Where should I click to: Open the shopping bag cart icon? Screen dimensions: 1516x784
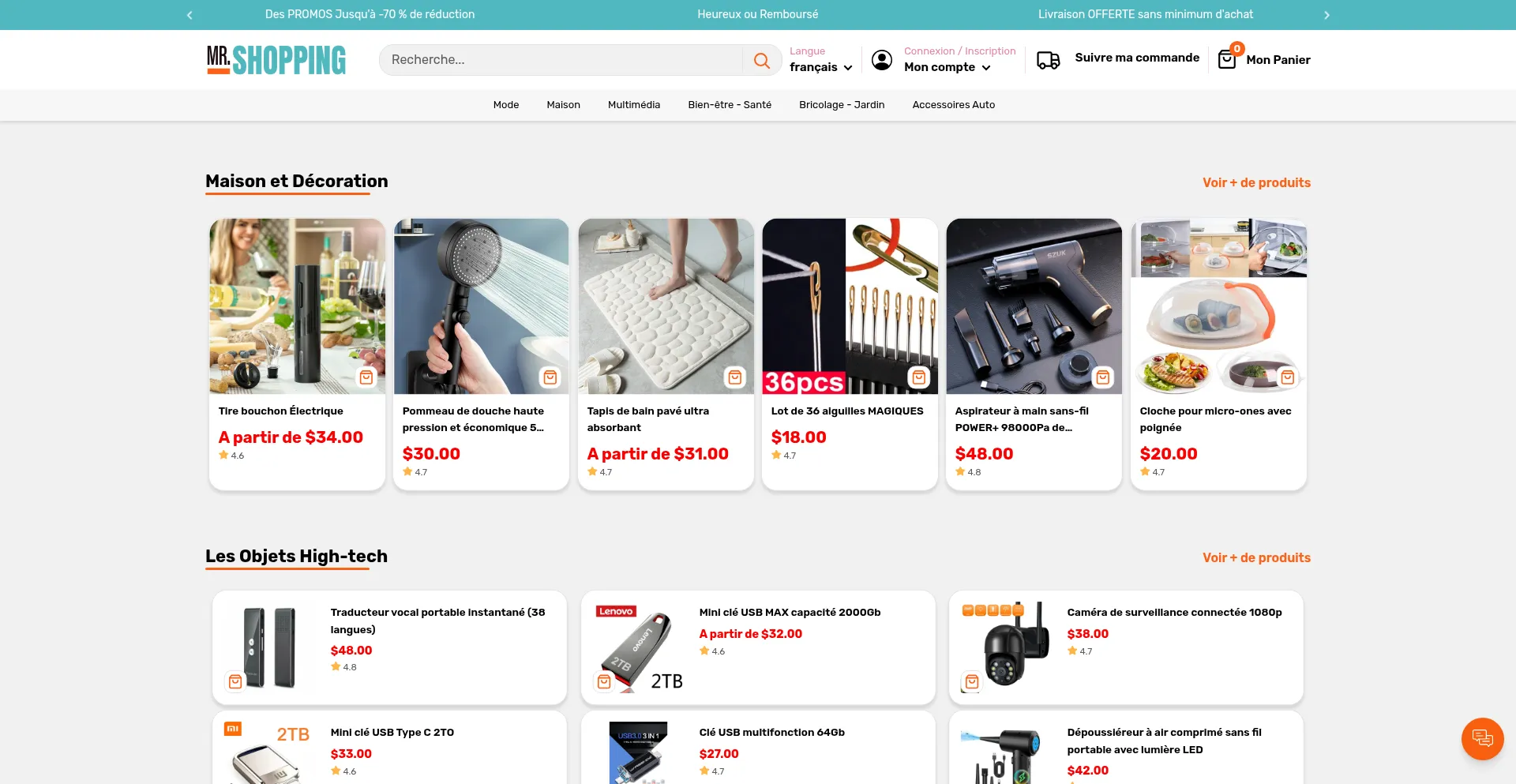coord(1227,59)
